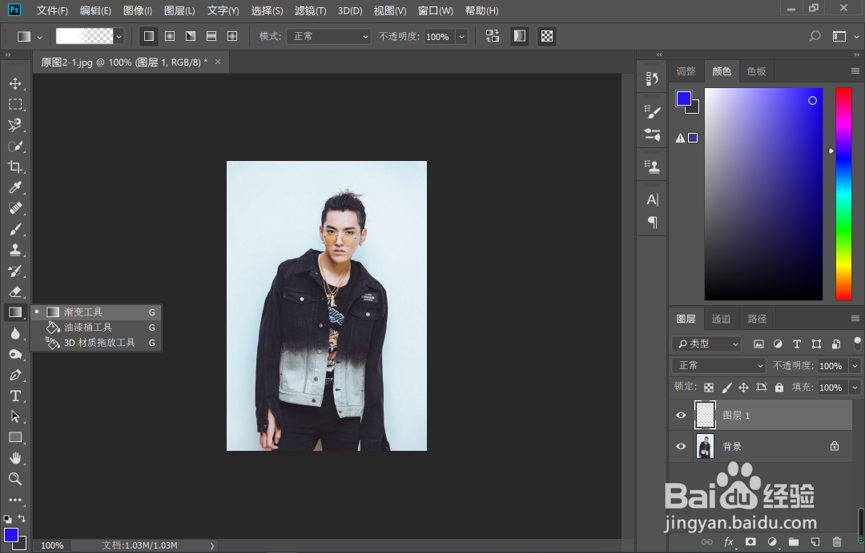The width and height of the screenshot is (865, 553).
Task: Toggle the lock transparent pixels option
Action: click(709, 387)
